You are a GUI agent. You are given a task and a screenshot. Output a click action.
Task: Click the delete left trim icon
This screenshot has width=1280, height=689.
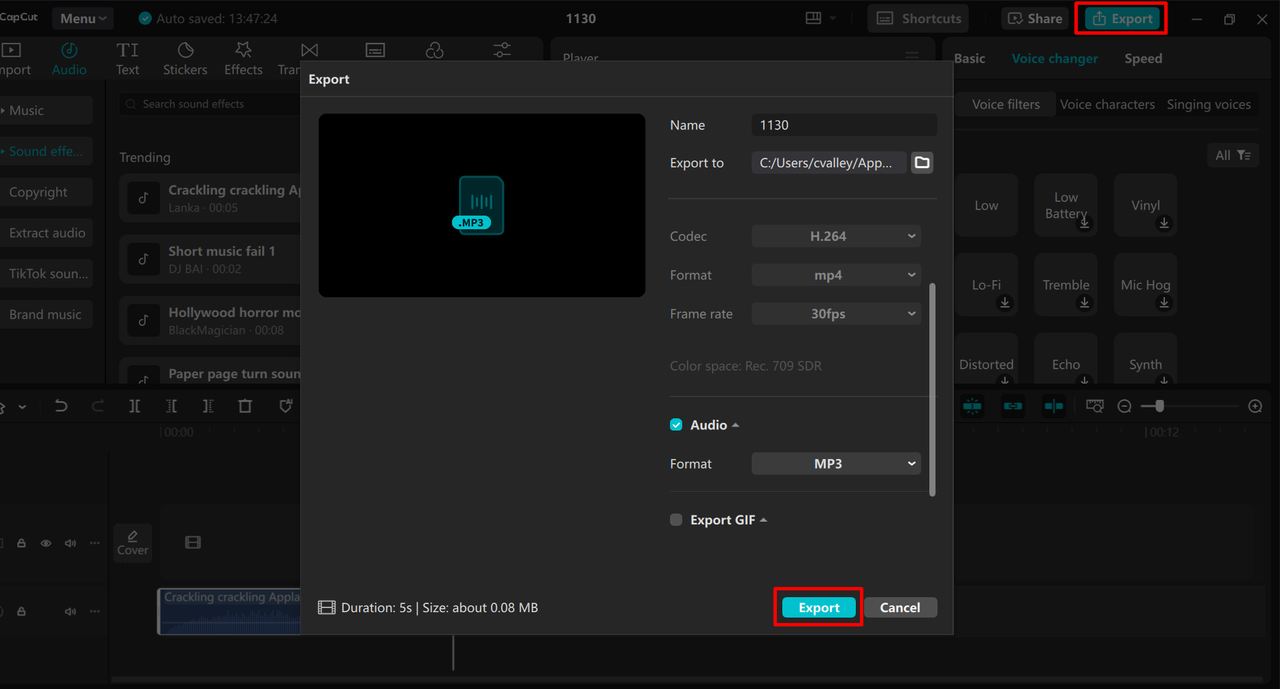tap(172, 406)
